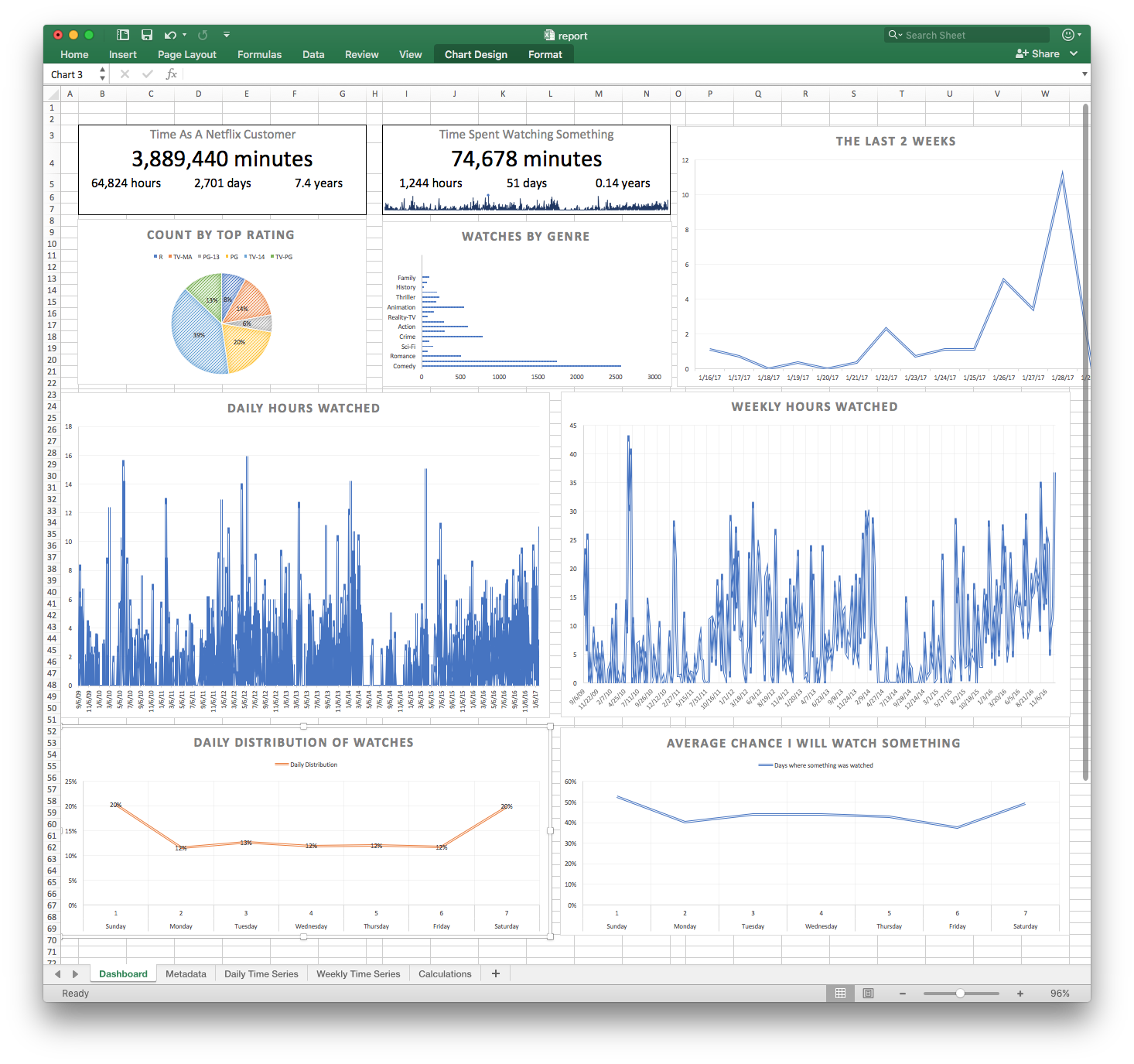The width and height of the screenshot is (1134, 1064).
Task: Open the Weekly Time Series sheet
Action: click(x=358, y=973)
